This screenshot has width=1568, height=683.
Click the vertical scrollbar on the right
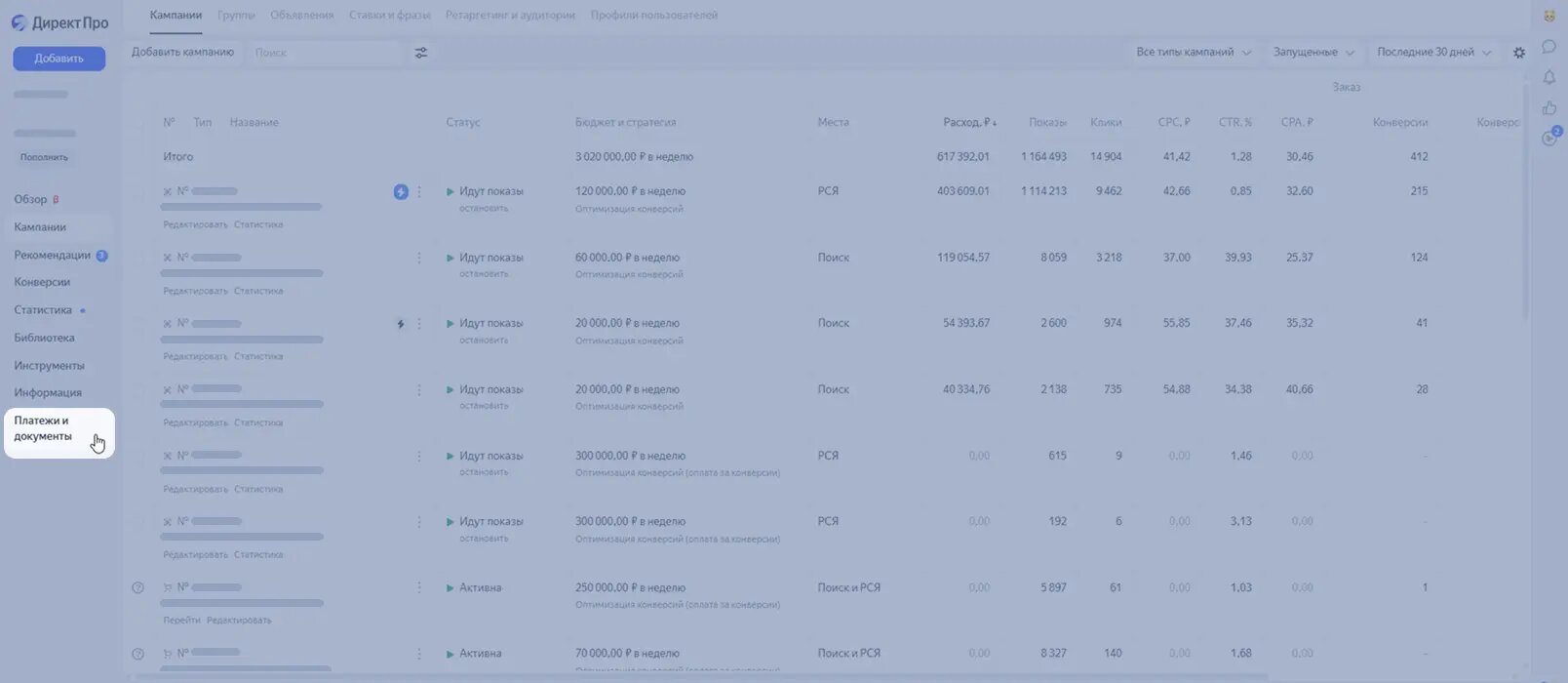[1526, 200]
